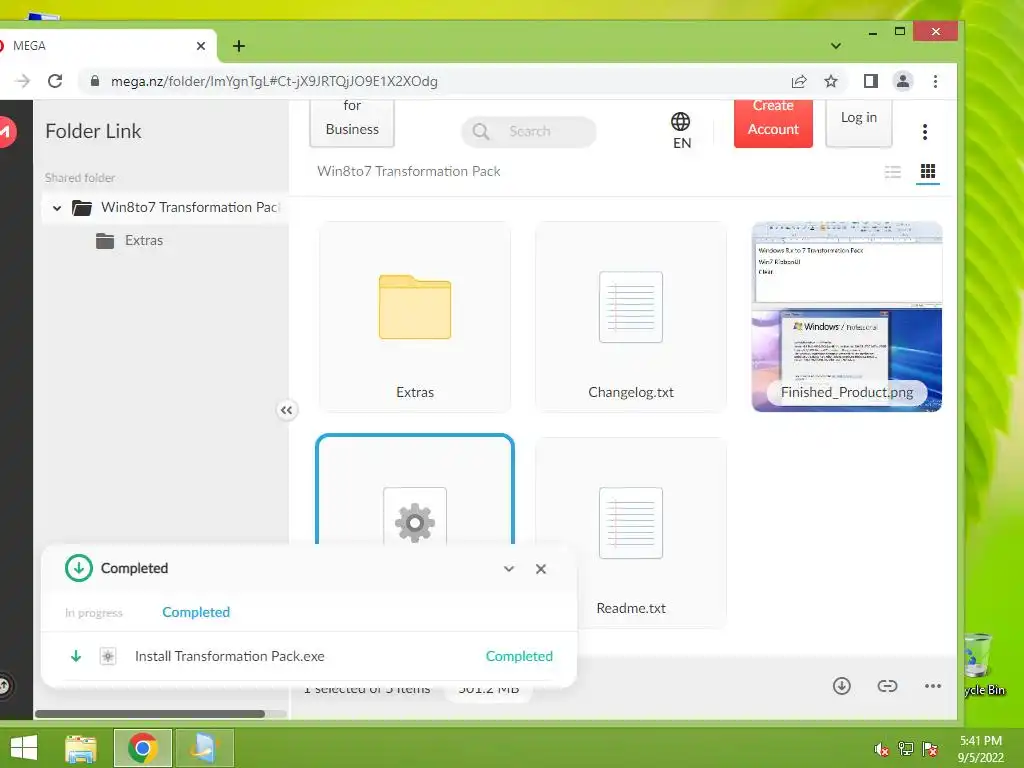Close the Completed transfers panel
The width and height of the screenshot is (1024, 768).
click(541, 569)
